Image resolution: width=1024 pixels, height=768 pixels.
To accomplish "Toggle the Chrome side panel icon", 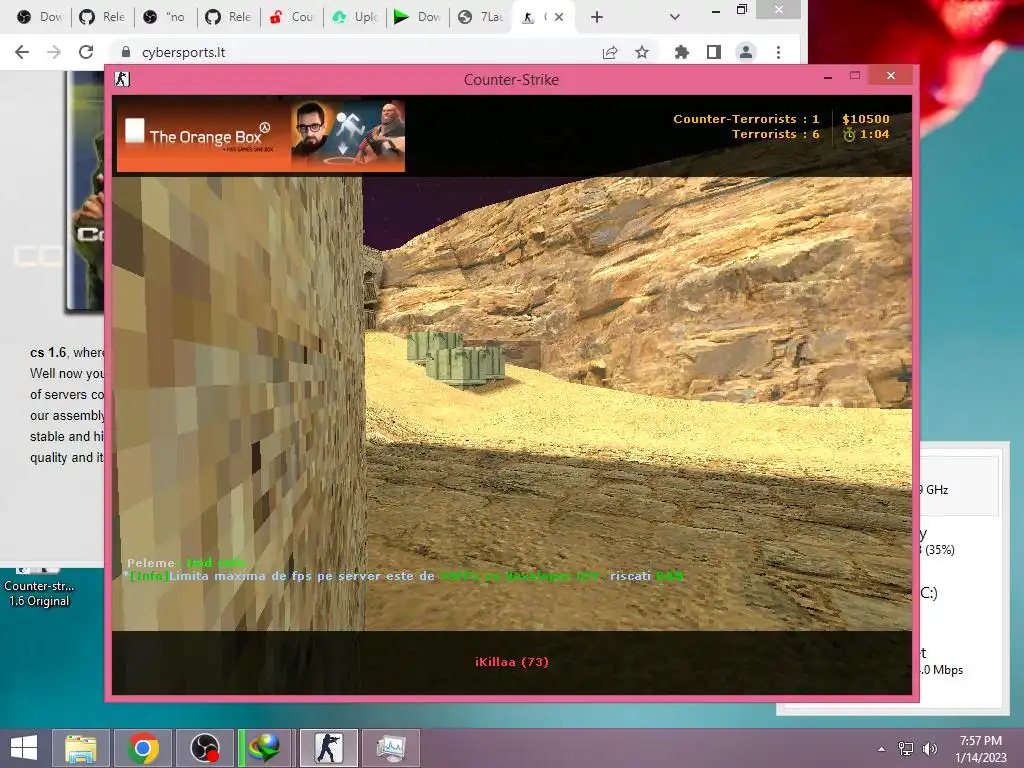I will tap(714, 52).
